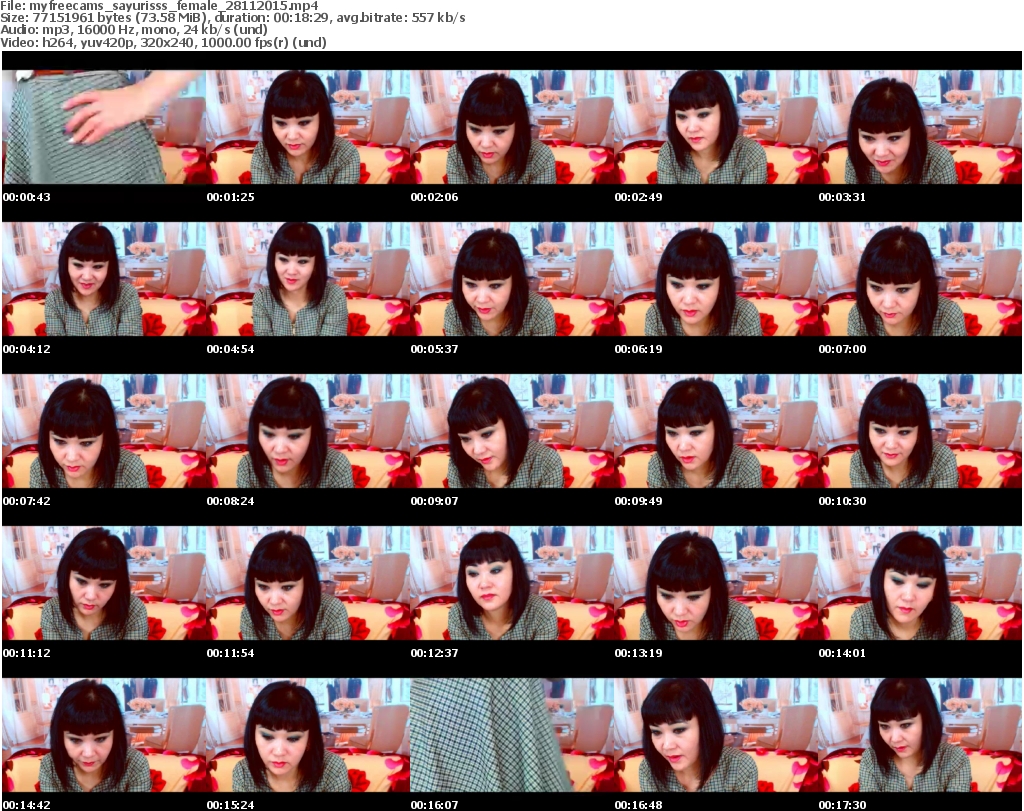
Task: Open the frame at 00:07:00
Action: click(920, 279)
